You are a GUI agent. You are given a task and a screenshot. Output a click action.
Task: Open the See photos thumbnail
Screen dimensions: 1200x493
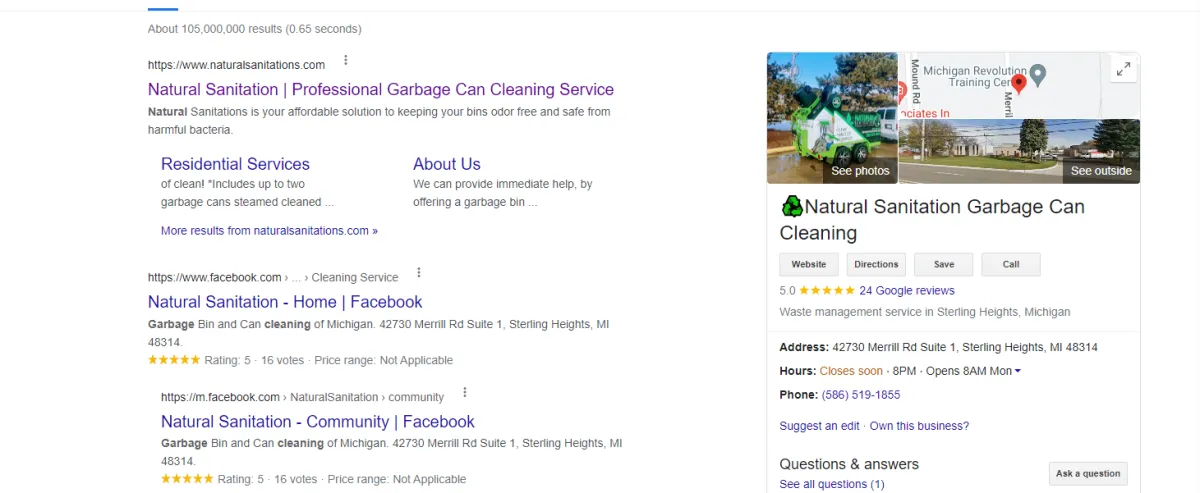tap(832, 118)
